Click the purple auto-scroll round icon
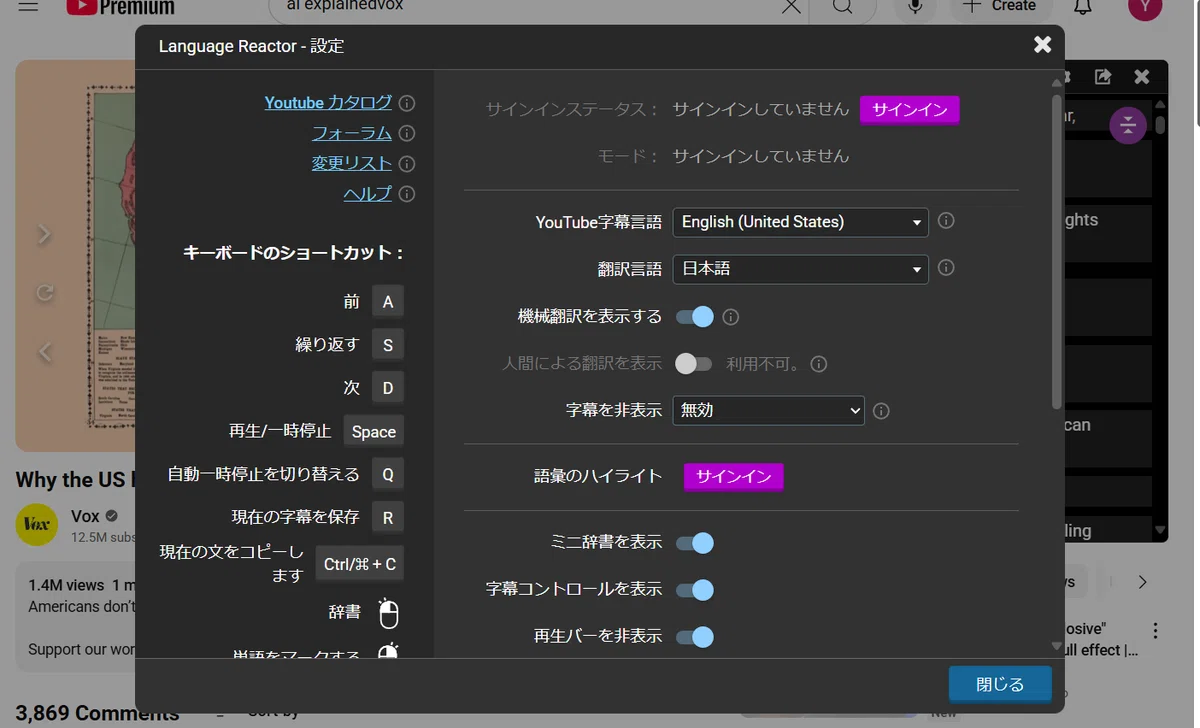 [1128, 125]
